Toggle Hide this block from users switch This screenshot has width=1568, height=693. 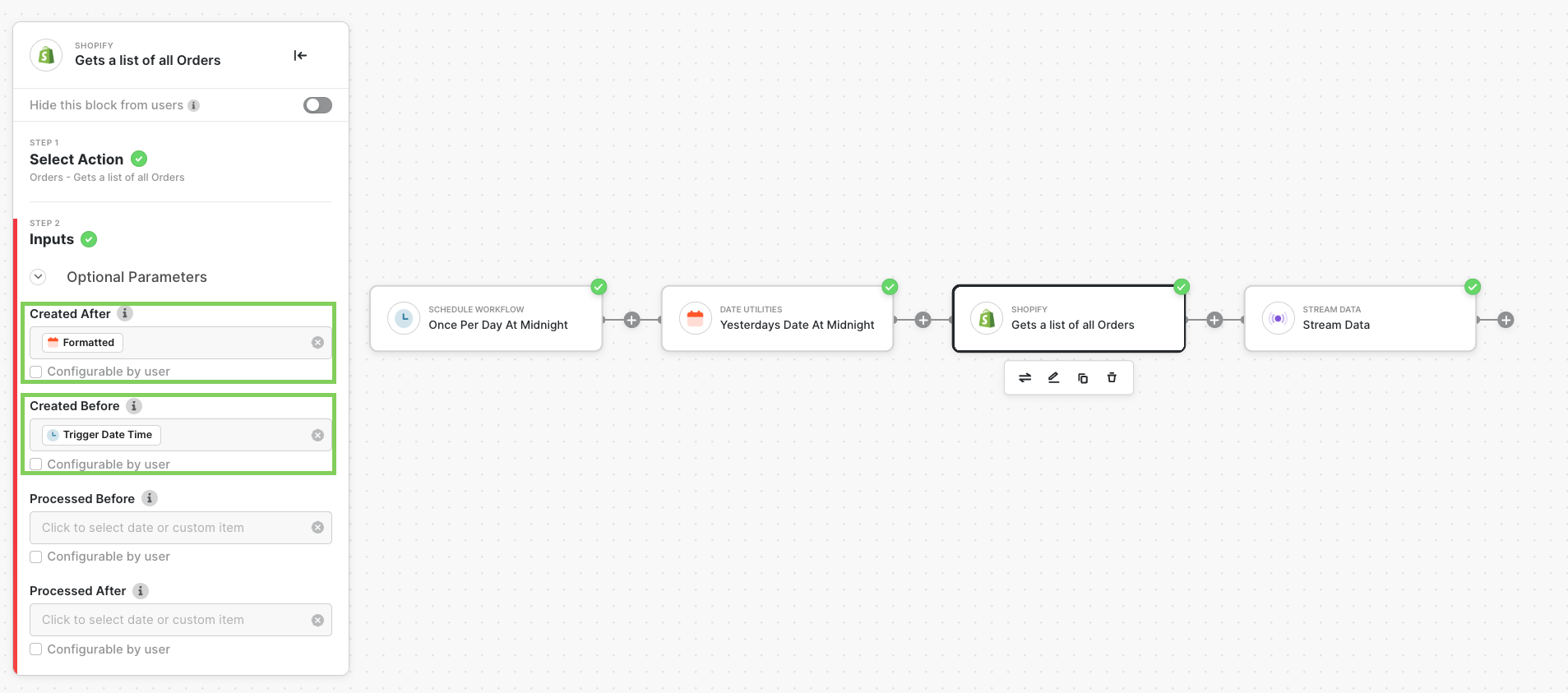point(317,105)
